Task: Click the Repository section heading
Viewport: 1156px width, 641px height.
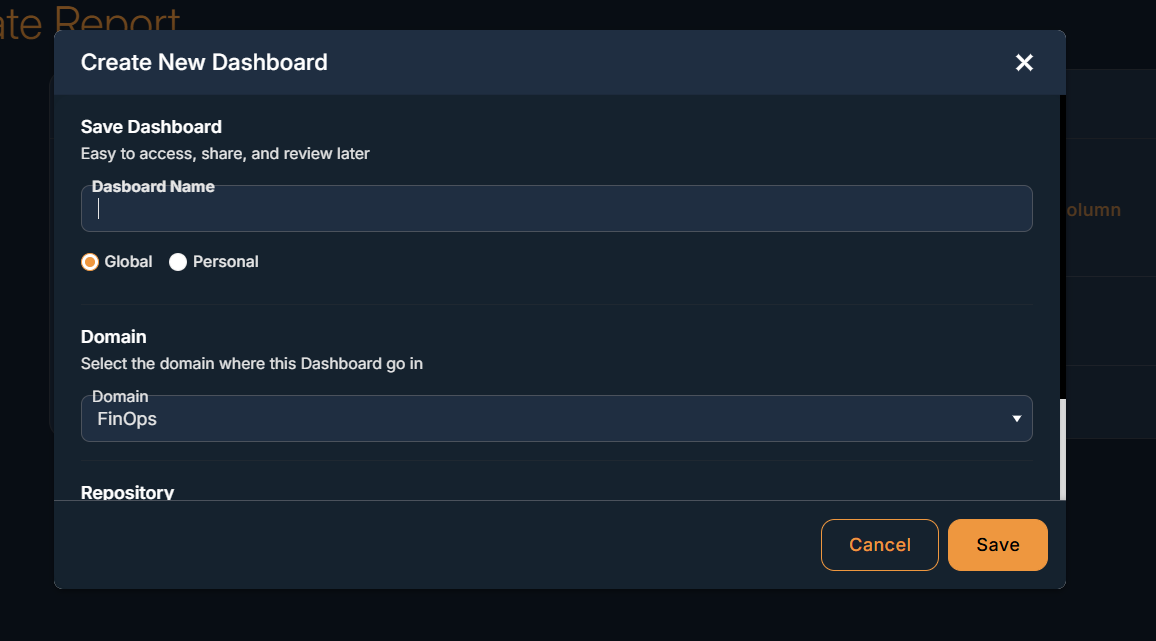Action: pyautogui.click(x=127, y=492)
